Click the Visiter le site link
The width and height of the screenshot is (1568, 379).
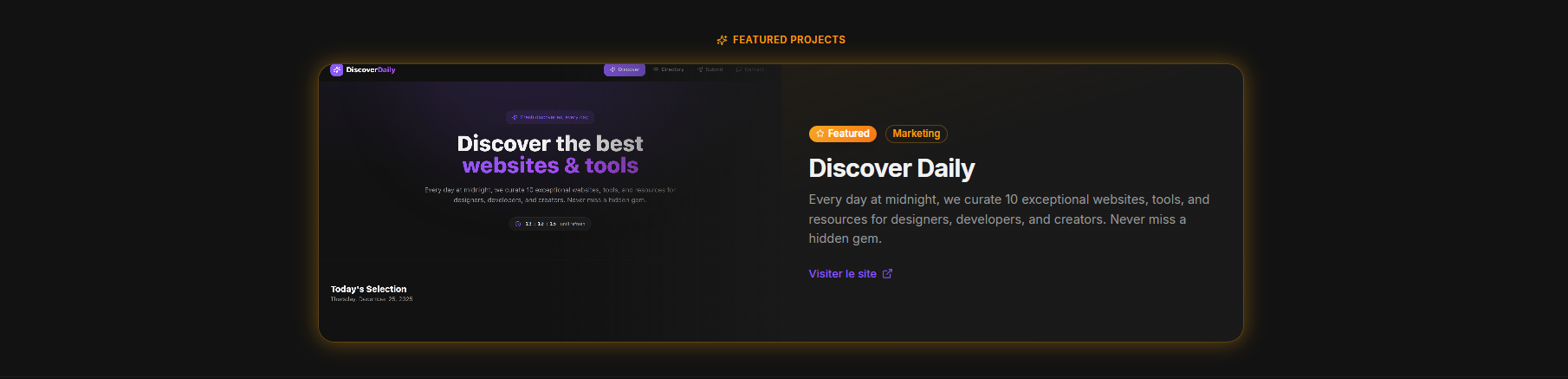tap(850, 274)
